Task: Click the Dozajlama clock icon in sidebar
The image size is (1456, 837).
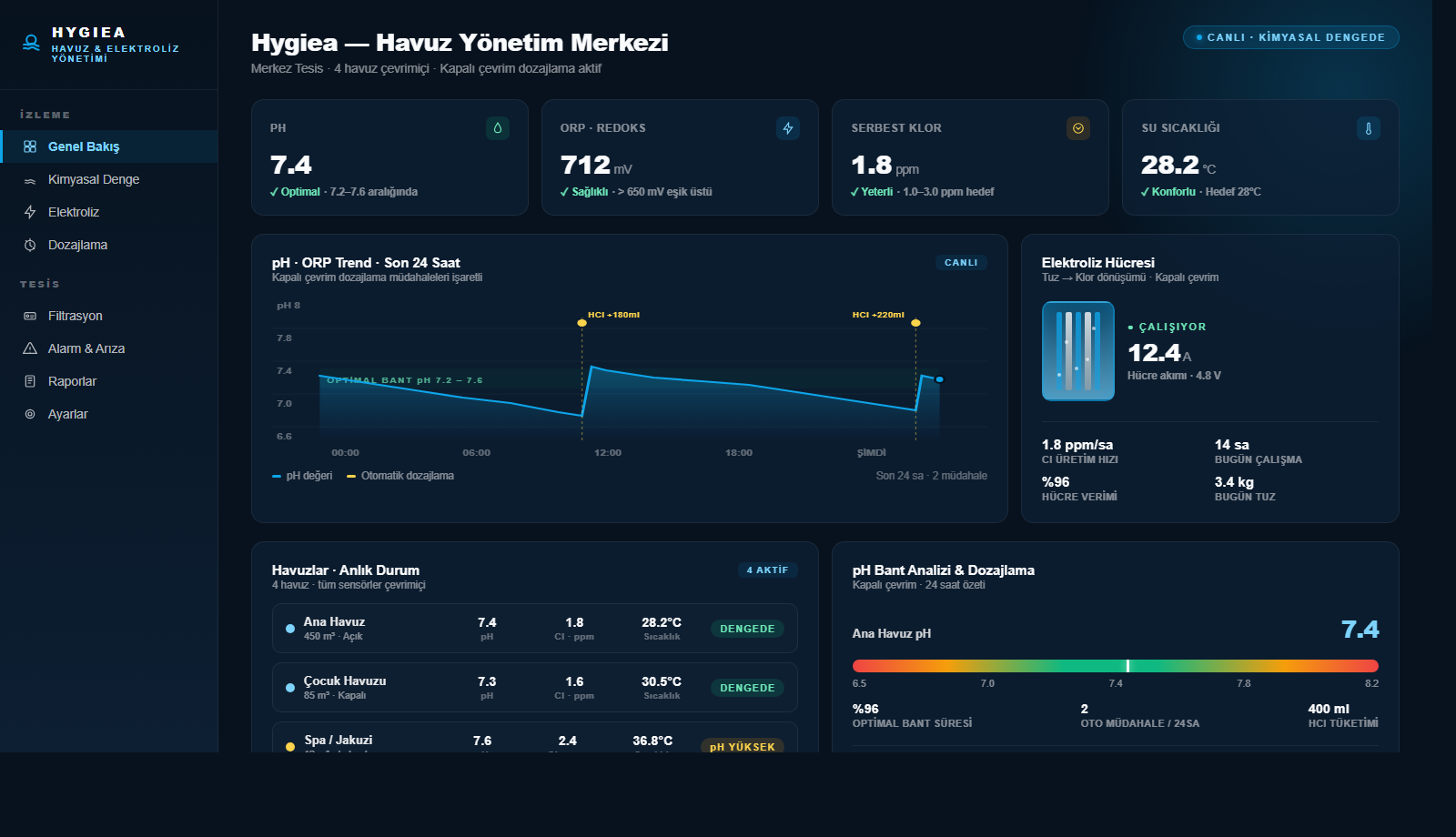Action: click(x=30, y=245)
